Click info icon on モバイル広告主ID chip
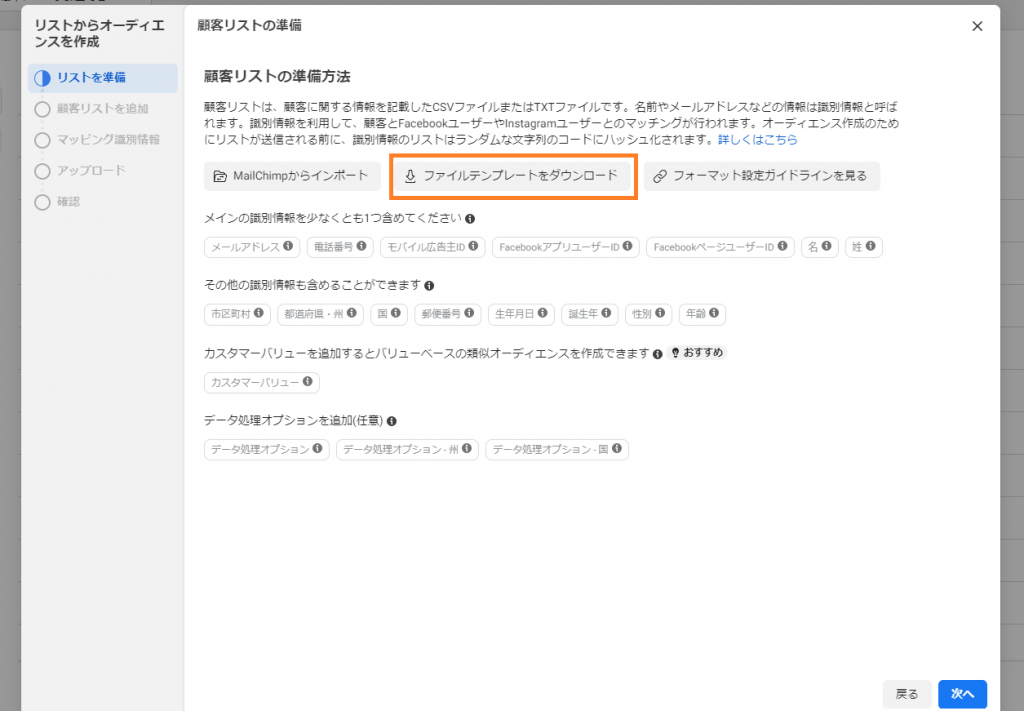Image resolution: width=1024 pixels, height=711 pixels. coord(474,246)
